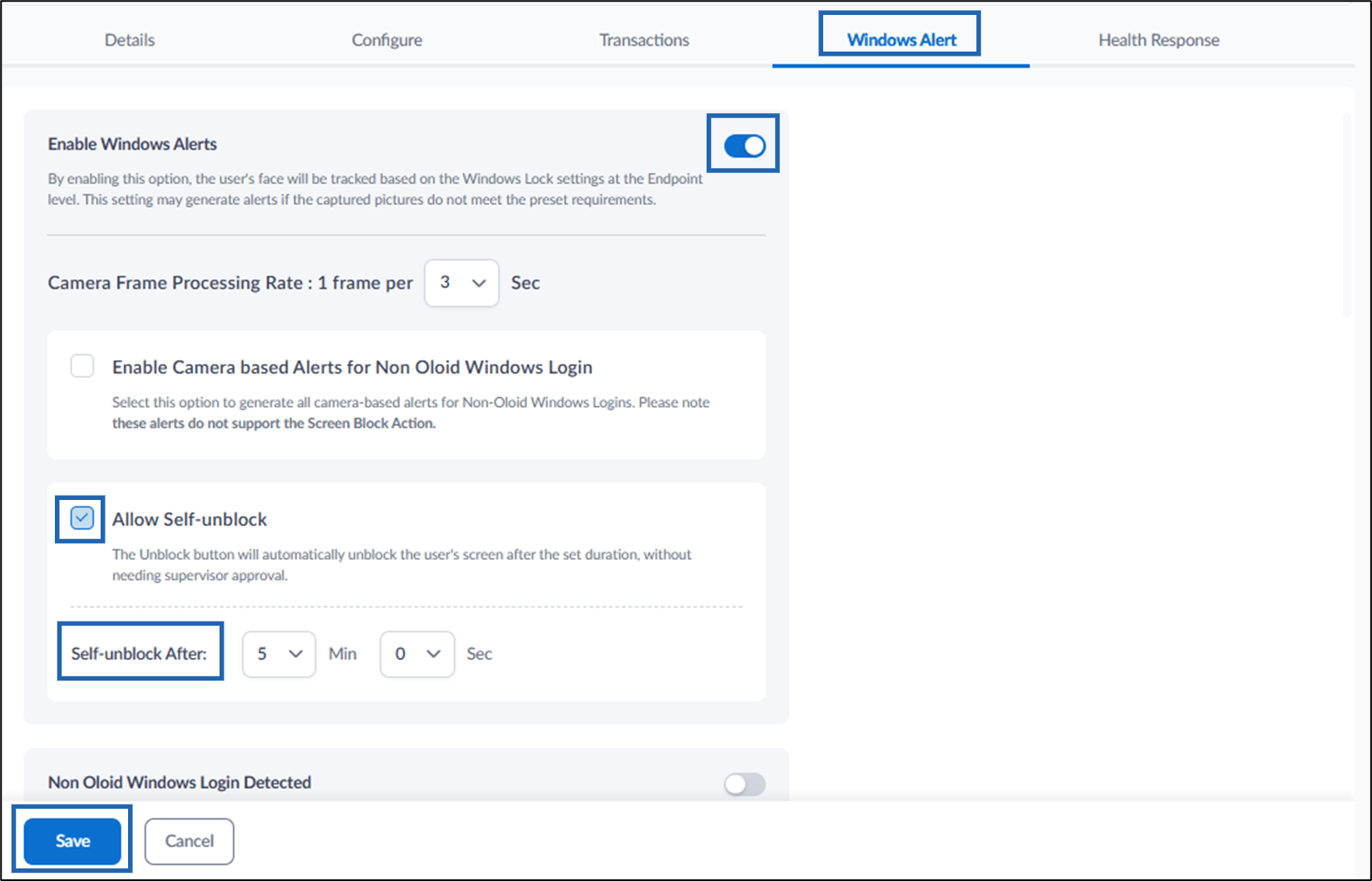
Task: Click the vertical scrollbar of the settings panel
Action: pos(1347,215)
